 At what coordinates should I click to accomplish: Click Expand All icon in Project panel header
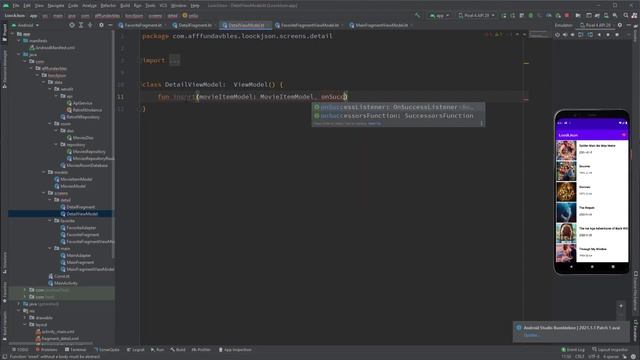(81, 25)
